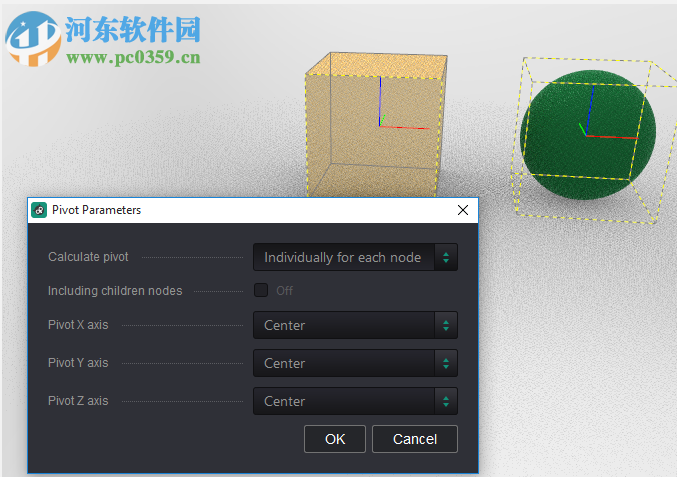Confirm pivot settings with OK
Viewport: 677px width, 477px height.
(335, 439)
